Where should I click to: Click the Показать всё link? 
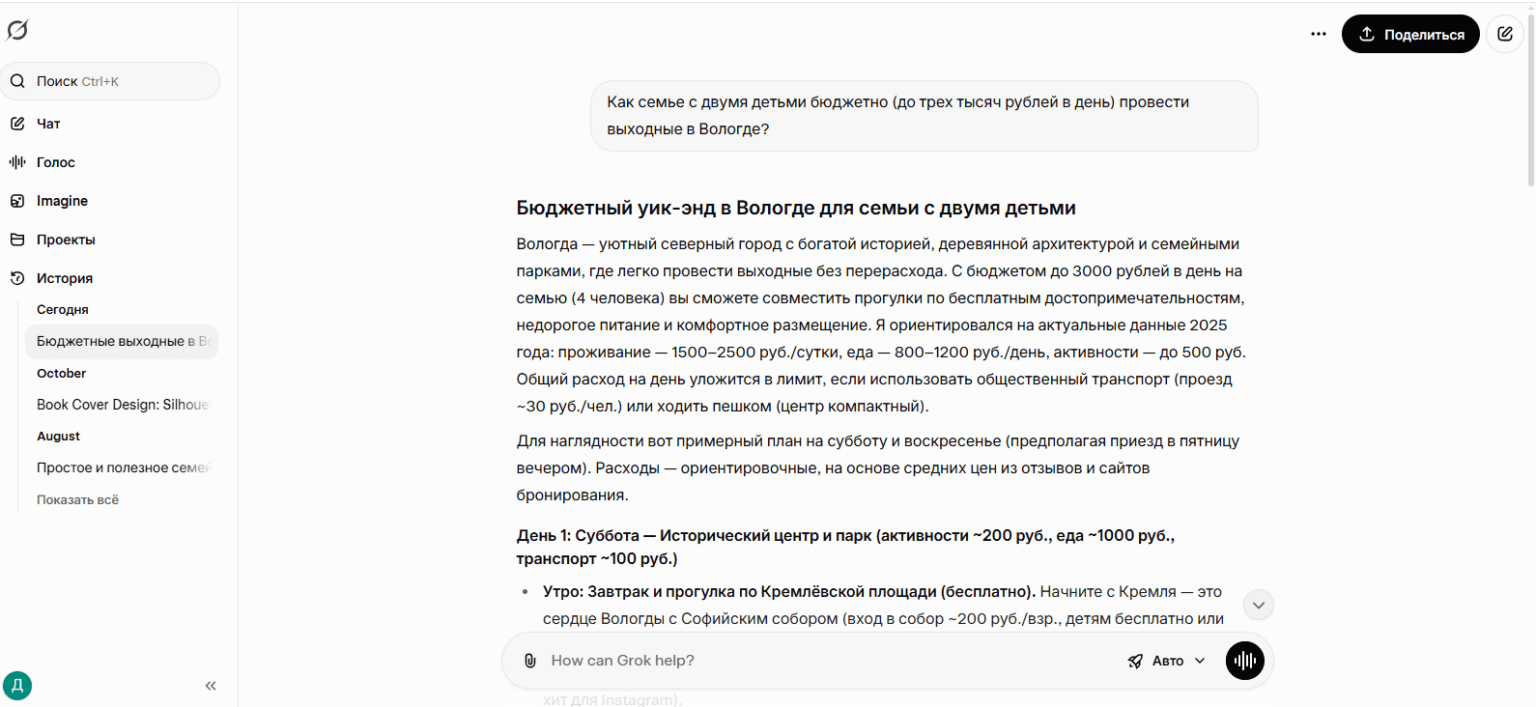[x=78, y=499]
